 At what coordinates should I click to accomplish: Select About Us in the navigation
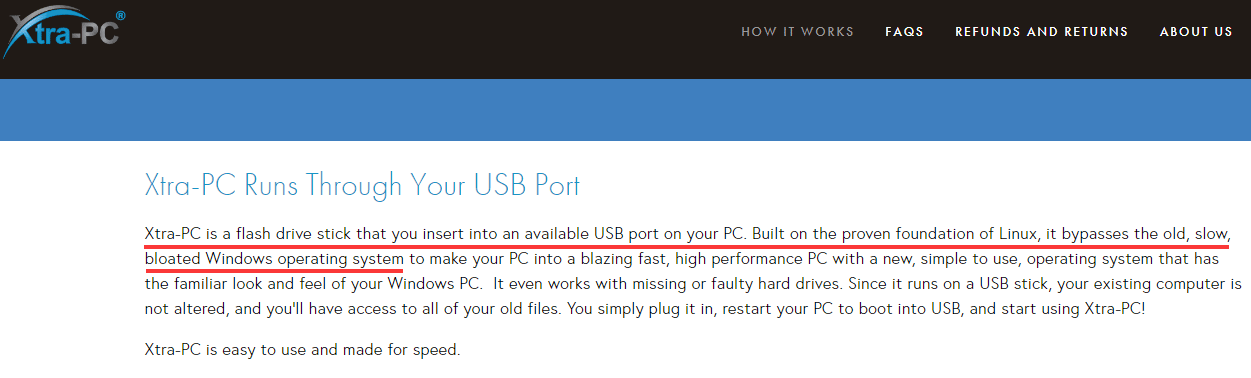[x=1196, y=32]
